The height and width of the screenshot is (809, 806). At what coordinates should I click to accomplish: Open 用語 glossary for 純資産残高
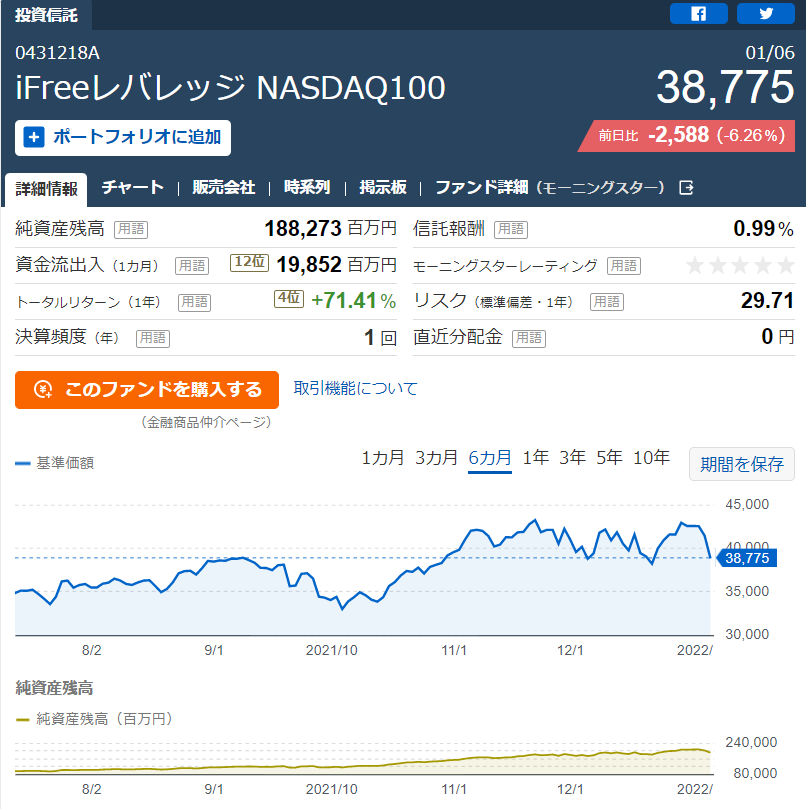[131, 229]
